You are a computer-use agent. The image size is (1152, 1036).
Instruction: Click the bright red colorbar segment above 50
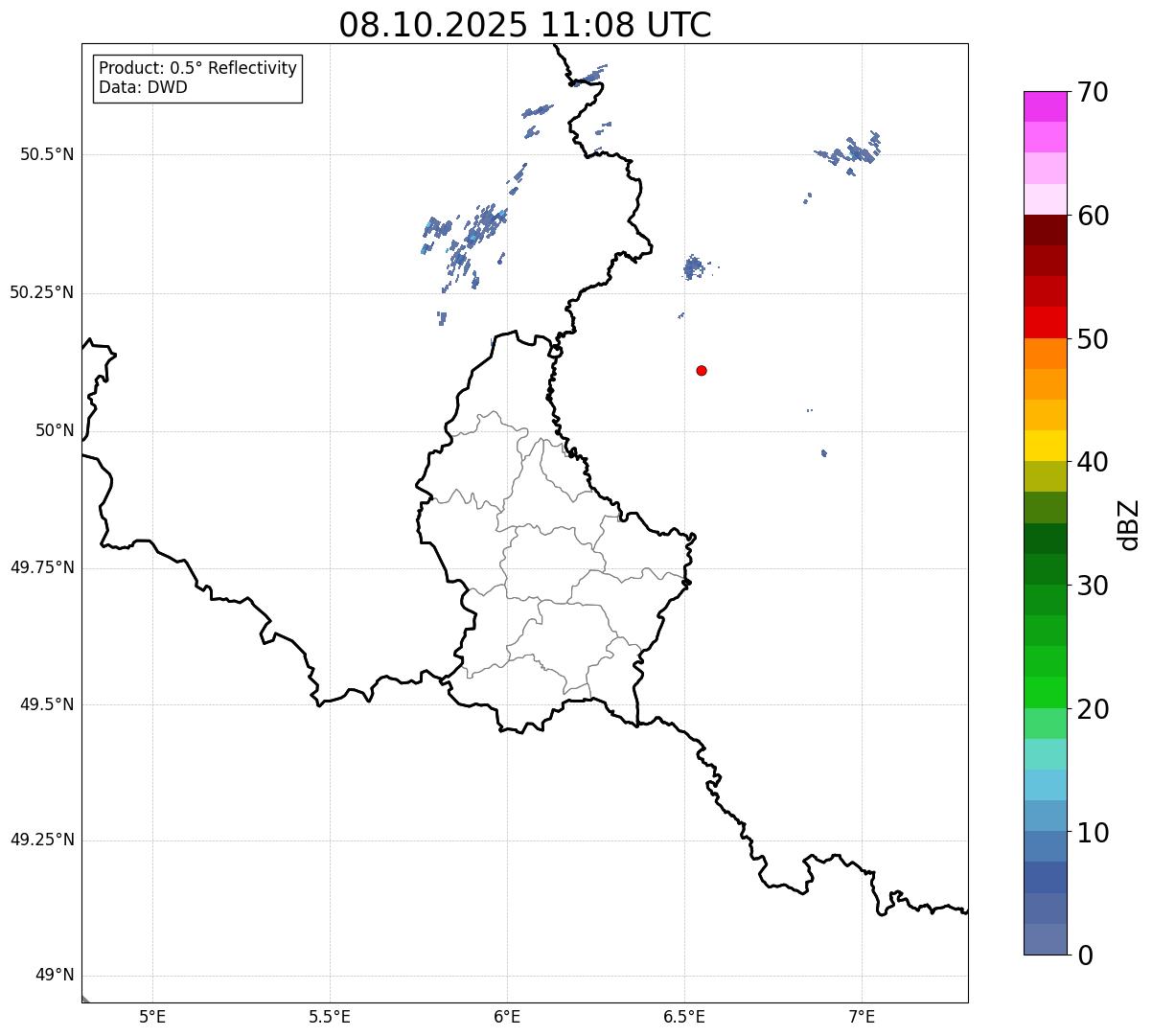(x=1045, y=322)
